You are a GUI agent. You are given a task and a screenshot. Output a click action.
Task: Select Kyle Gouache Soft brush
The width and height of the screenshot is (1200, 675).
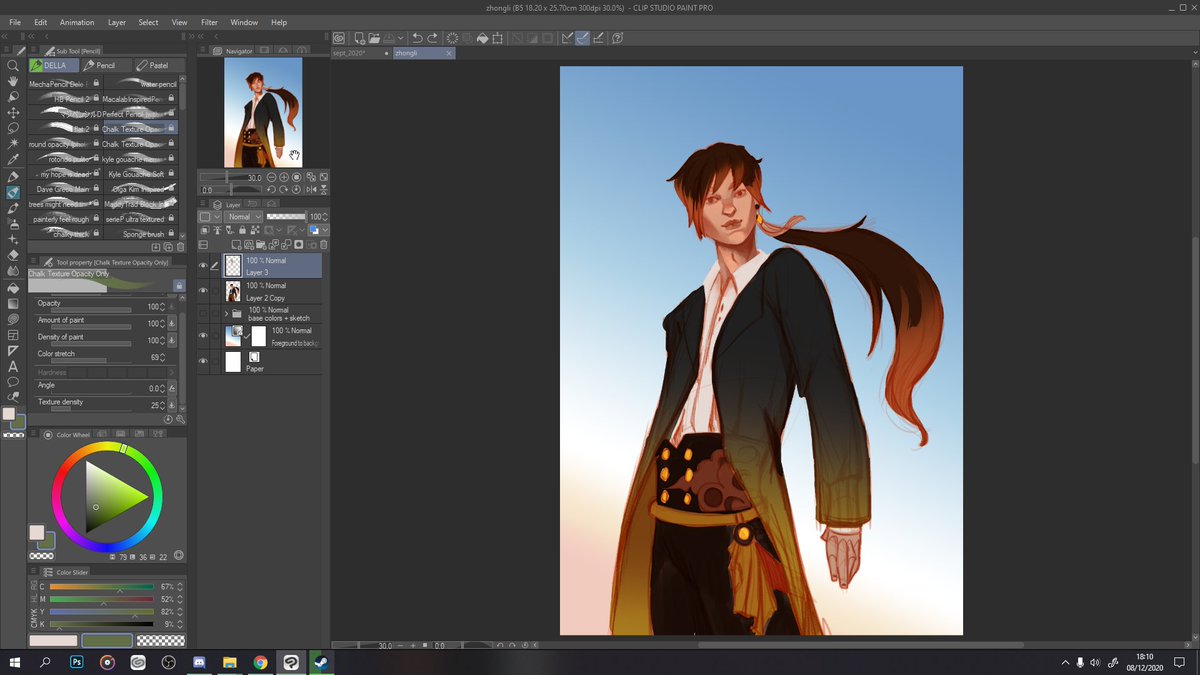click(140, 174)
